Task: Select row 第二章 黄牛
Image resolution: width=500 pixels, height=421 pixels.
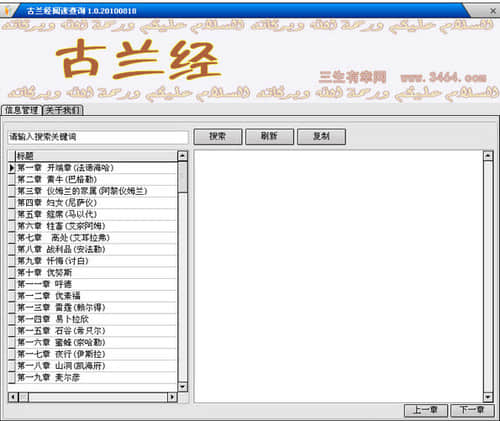Action: pos(96,179)
